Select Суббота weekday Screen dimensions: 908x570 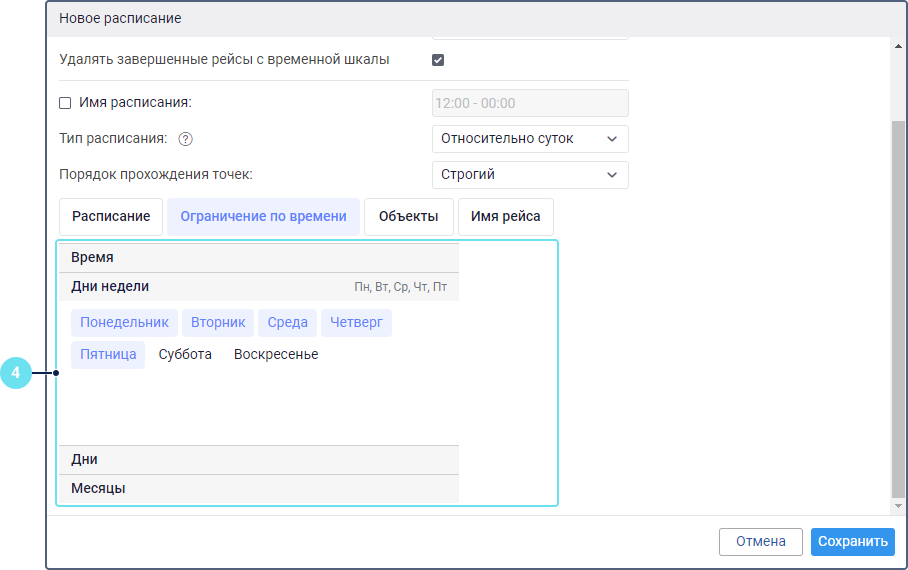(185, 355)
